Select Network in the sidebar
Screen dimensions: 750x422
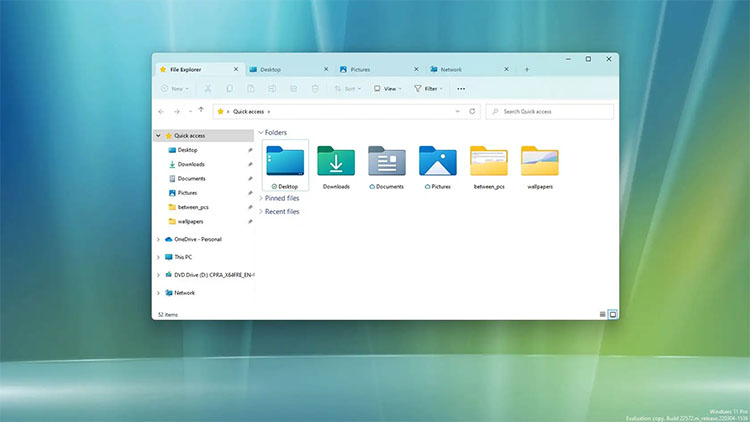184,293
